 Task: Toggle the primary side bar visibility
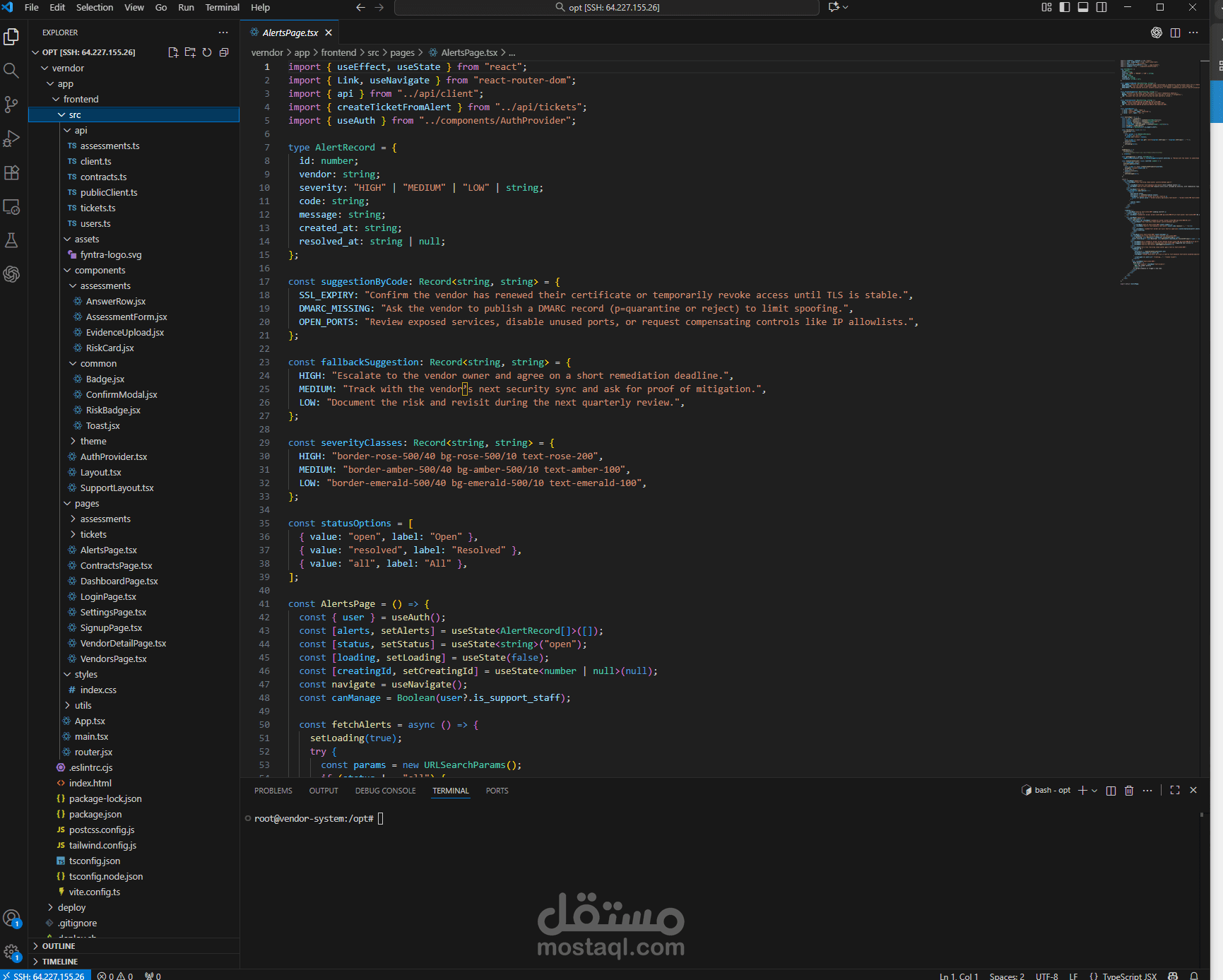(1065, 7)
